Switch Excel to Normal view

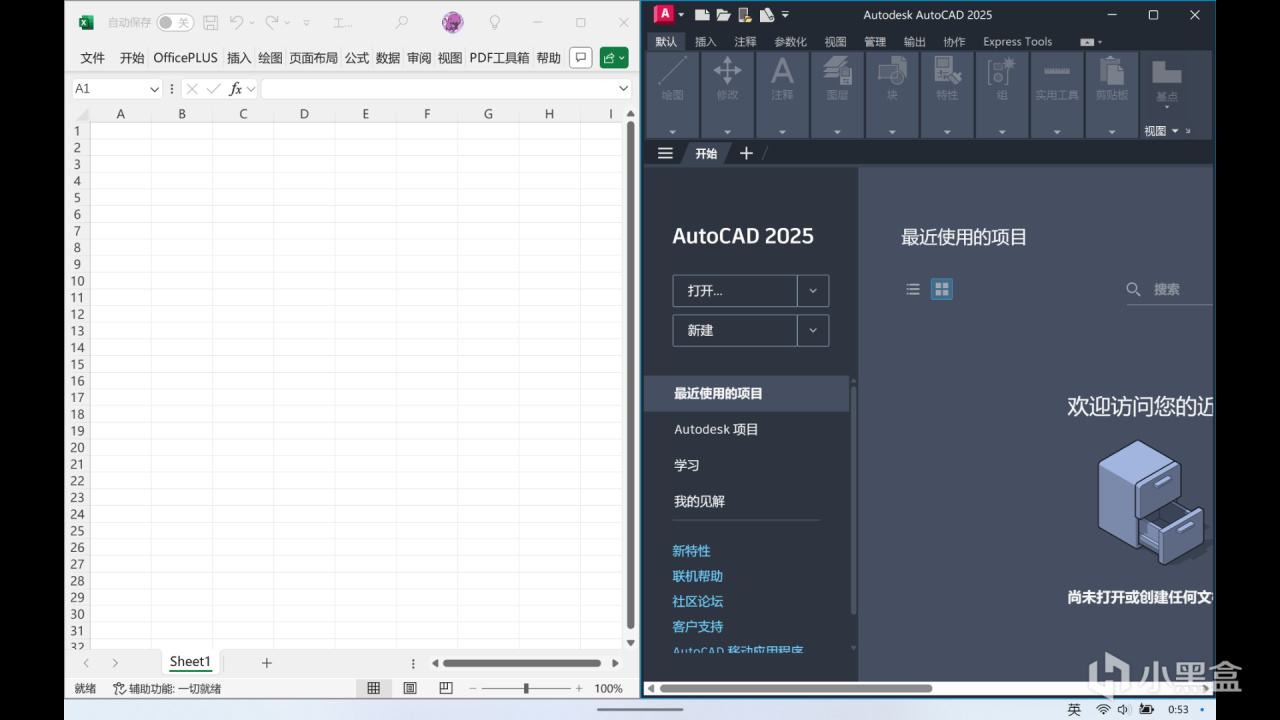(373, 688)
